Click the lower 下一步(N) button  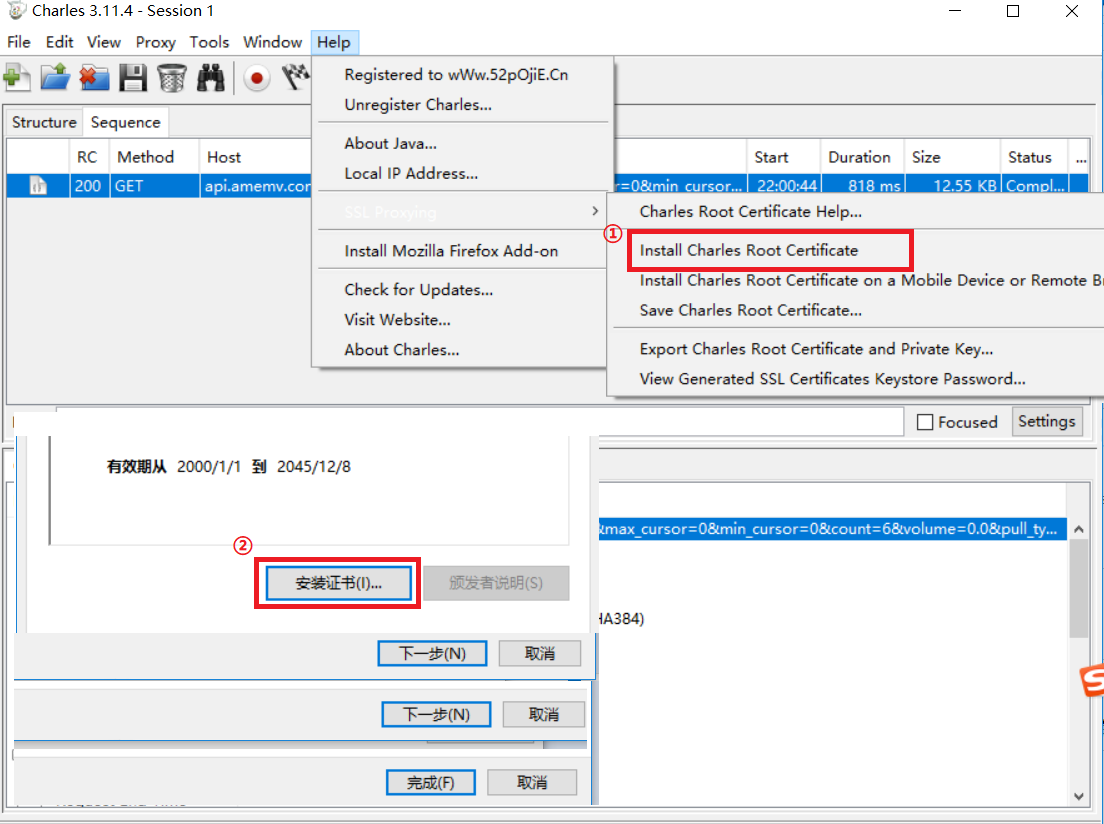[436, 714]
